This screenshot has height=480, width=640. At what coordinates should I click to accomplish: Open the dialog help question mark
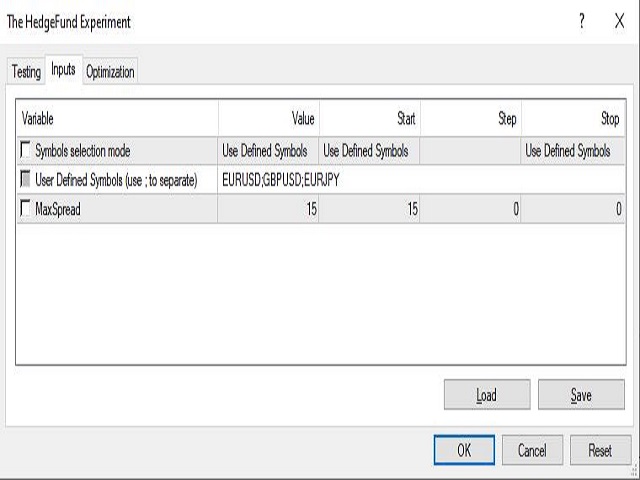point(582,21)
